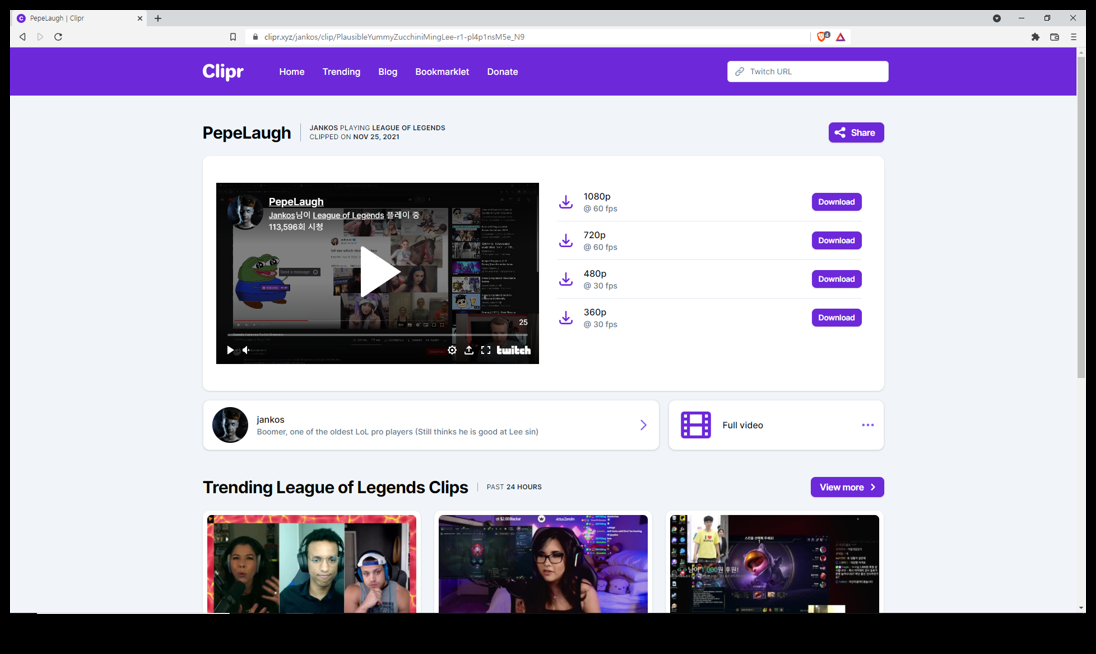Click the streamer avatar in video overlay
The height and width of the screenshot is (654, 1096).
pyautogui.click(x=245, y=212)
